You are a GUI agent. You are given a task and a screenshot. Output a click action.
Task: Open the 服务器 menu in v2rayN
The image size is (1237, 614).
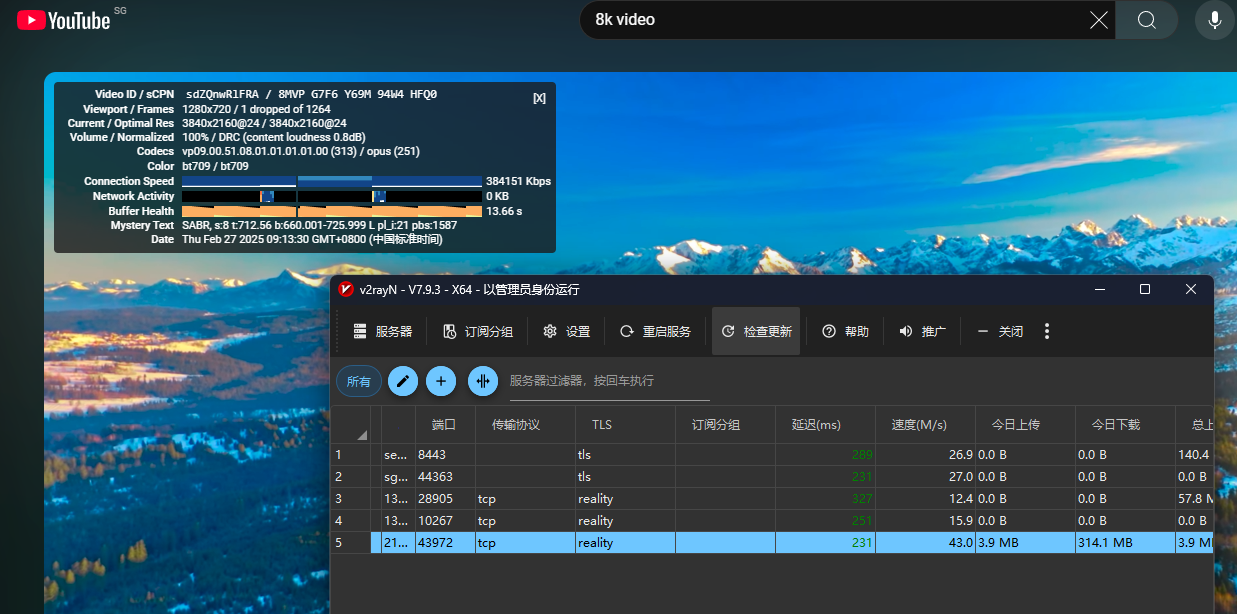382,331
